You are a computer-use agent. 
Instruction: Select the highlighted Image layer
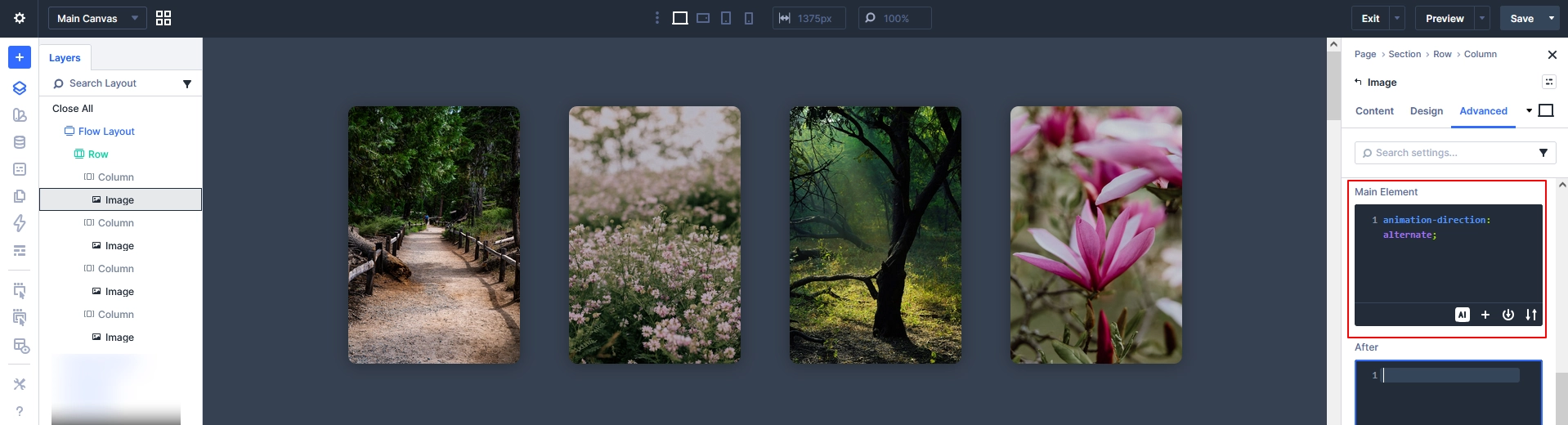point(120,199)
